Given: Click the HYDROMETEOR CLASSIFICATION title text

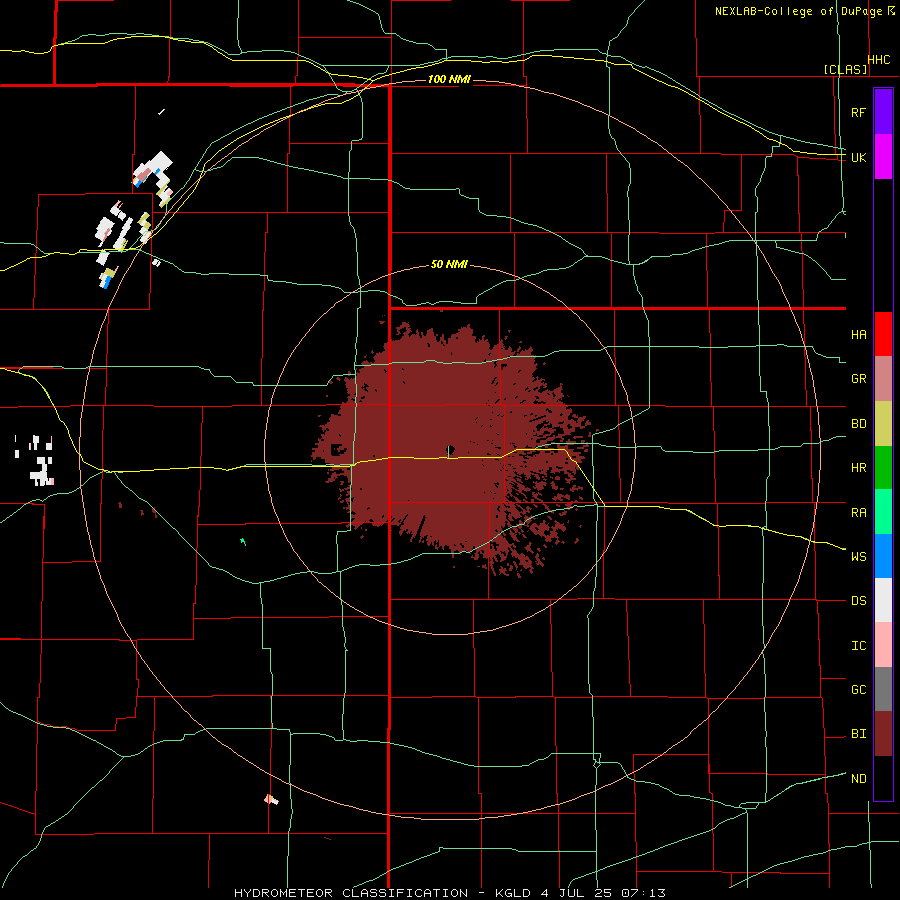Looking at the screenshot, I should [351, 893].
